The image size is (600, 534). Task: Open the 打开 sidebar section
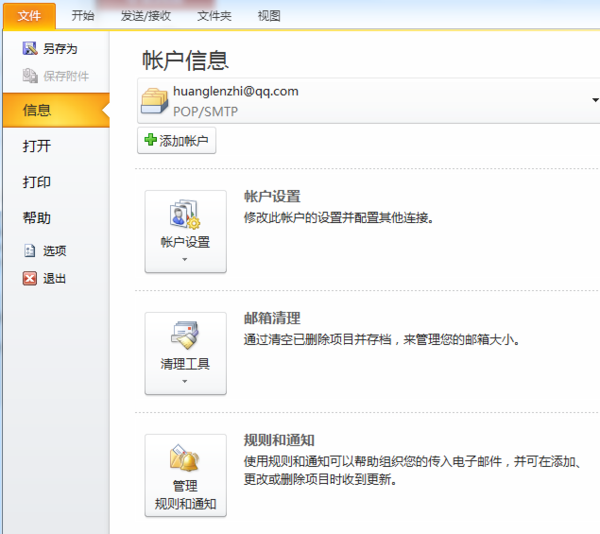pyautogui.click(x=37, y=146)
